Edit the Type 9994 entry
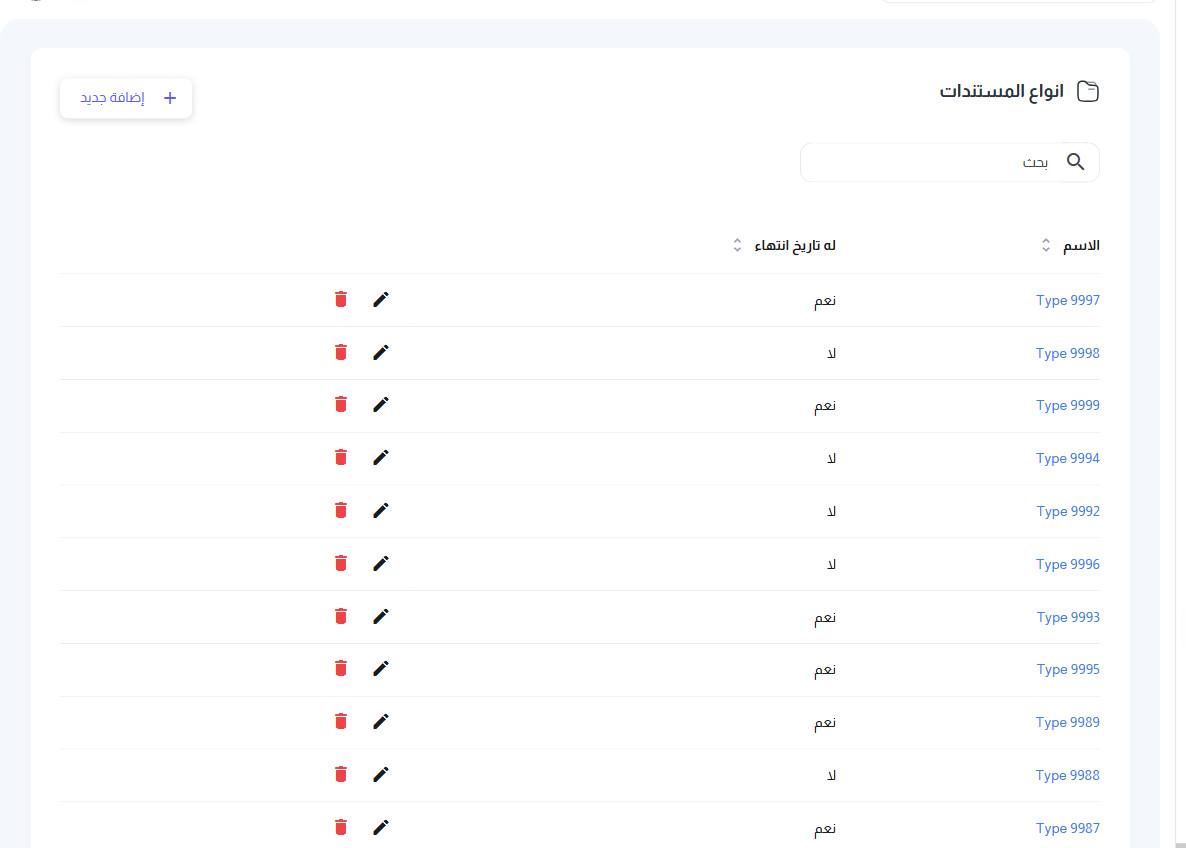The image size is (1186, 848). pyautogui.click(x=380, y=458)
